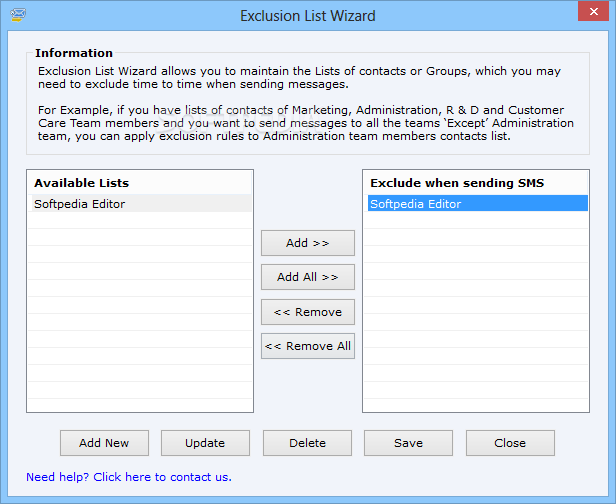Select Softpedia Editor in Available Lists
The width and height of the screenshot is (616, 504).
140,204
